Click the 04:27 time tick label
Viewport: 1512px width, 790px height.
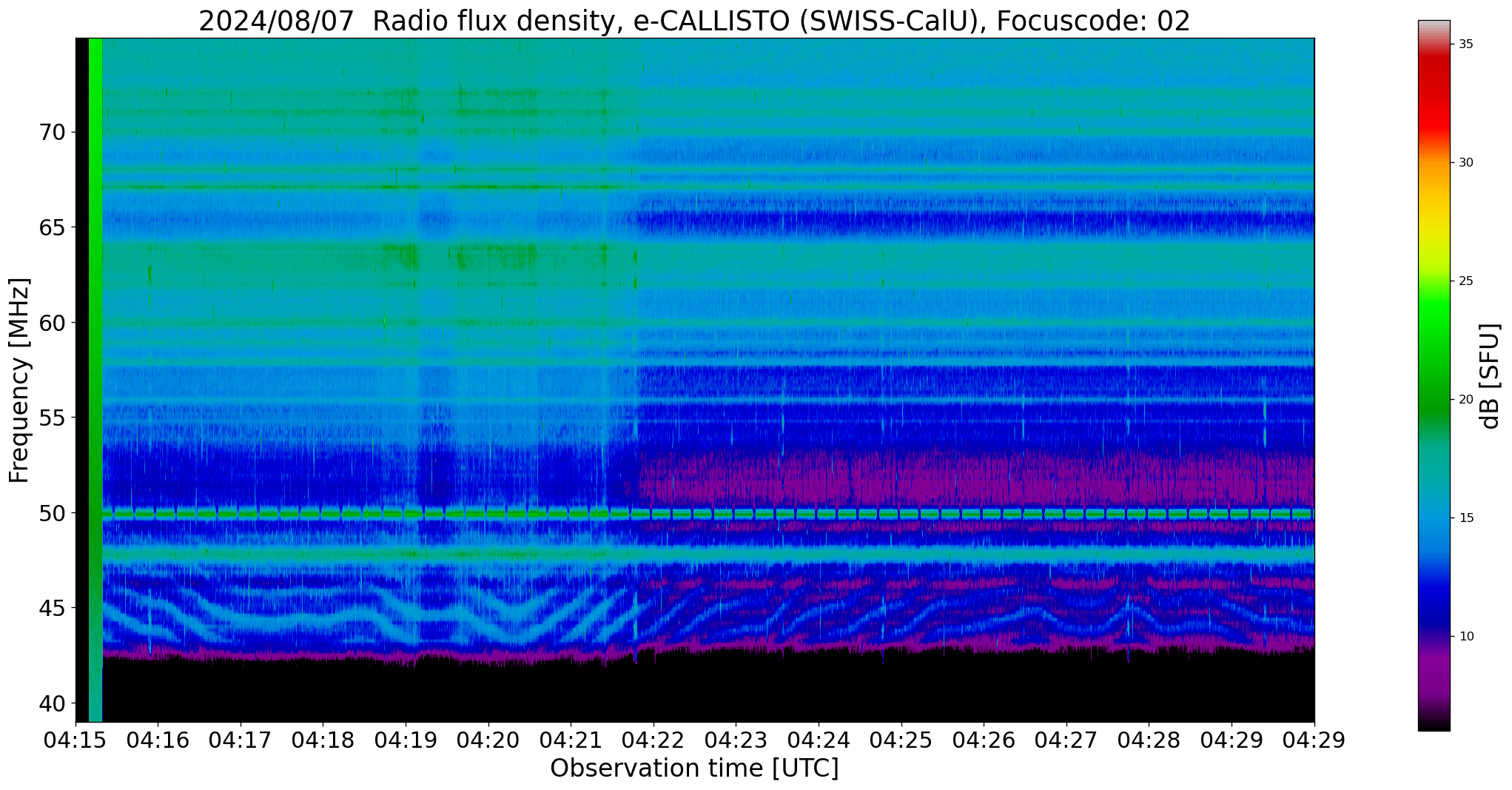(x=1066, y=740)
